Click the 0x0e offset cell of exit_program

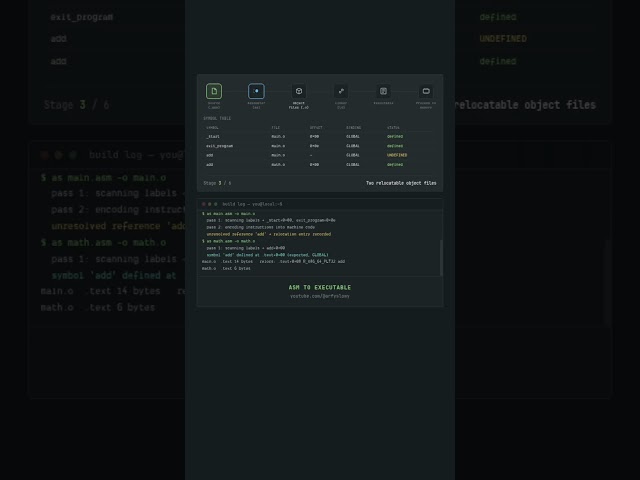(314, 146)
